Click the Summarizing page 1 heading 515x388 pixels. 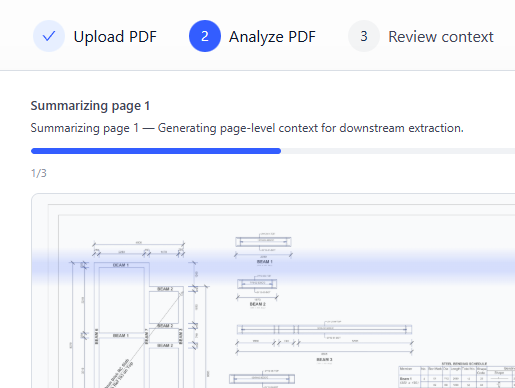coord(90,106)
